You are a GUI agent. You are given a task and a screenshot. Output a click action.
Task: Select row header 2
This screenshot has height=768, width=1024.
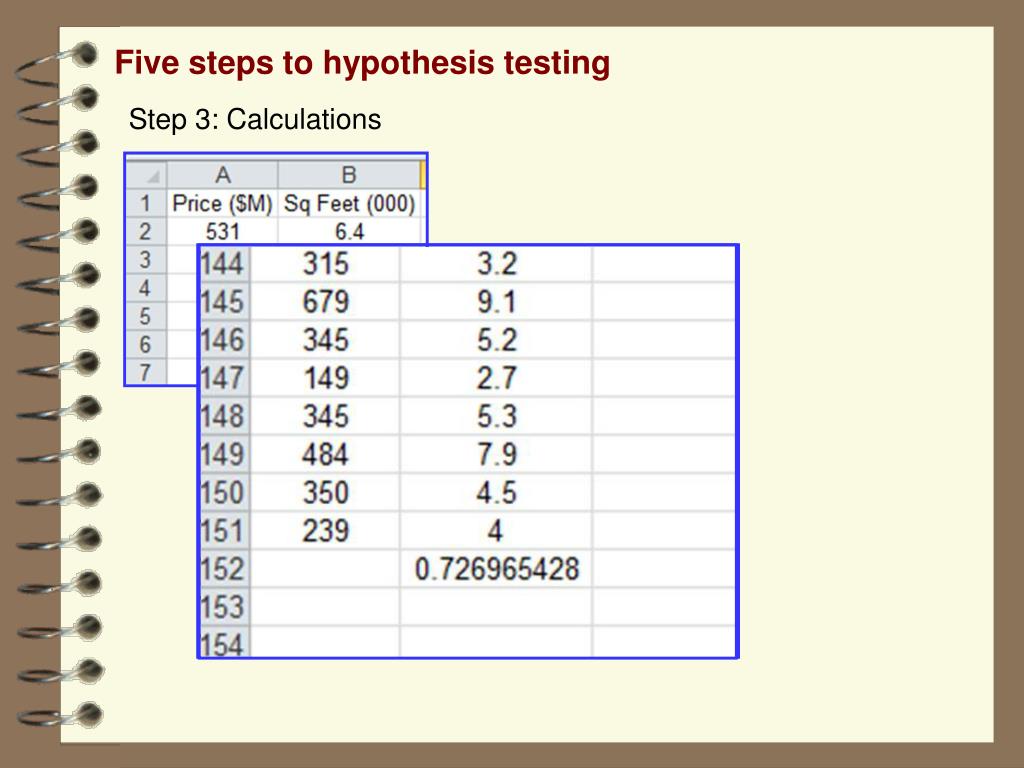click(146, 231)
